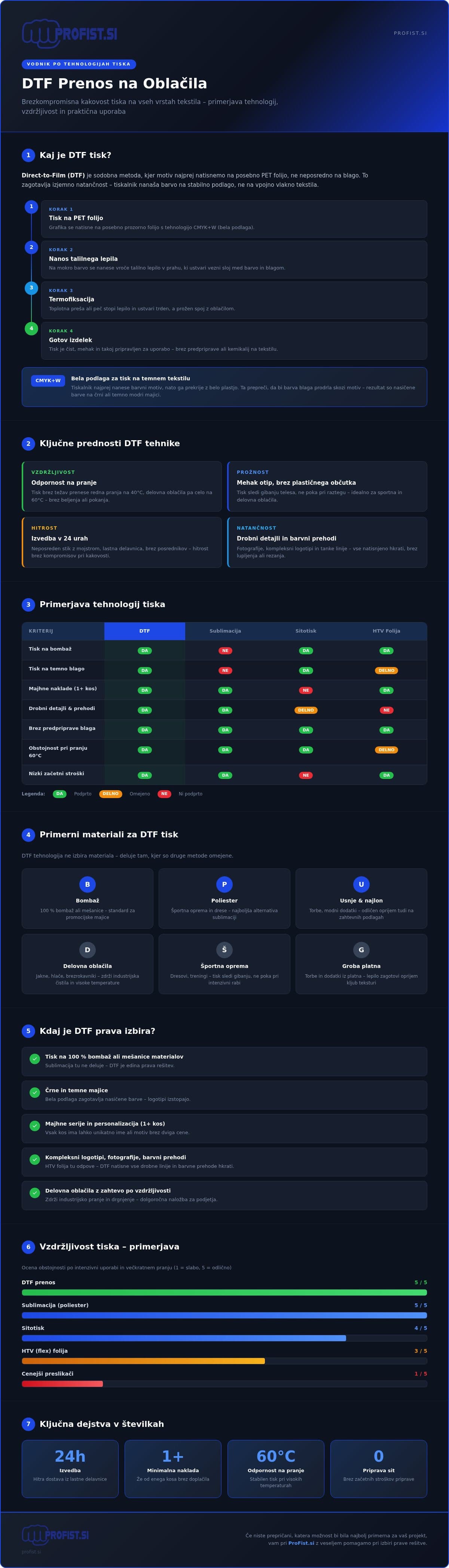Click the number badge beside Primerjava tehnologij tiska
The height and width of the screenshot is (1568, 449).
pyautogui.click(x=28, y=605)
